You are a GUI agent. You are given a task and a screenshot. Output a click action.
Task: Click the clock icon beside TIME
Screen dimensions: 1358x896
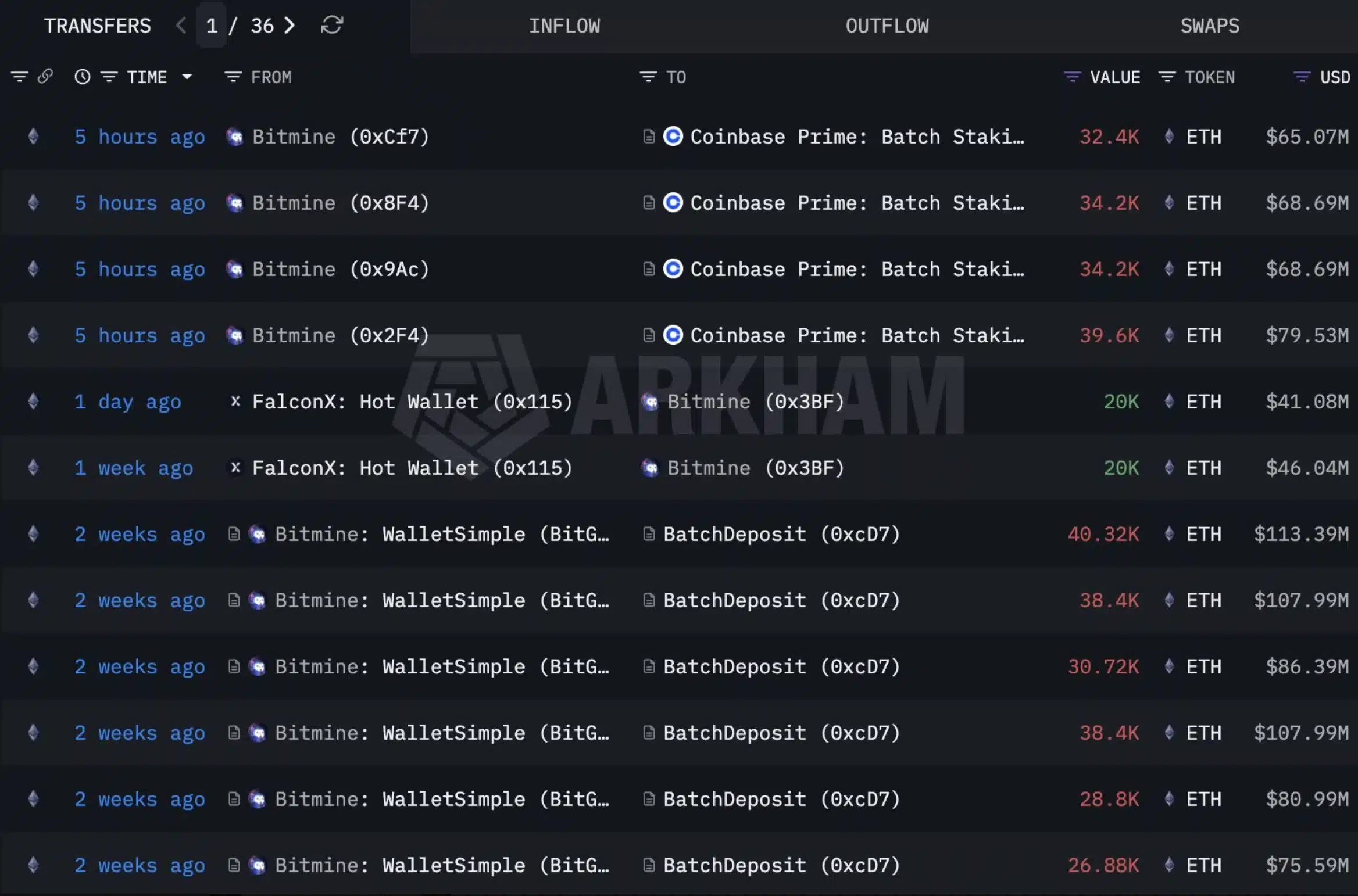pos(83,77)
